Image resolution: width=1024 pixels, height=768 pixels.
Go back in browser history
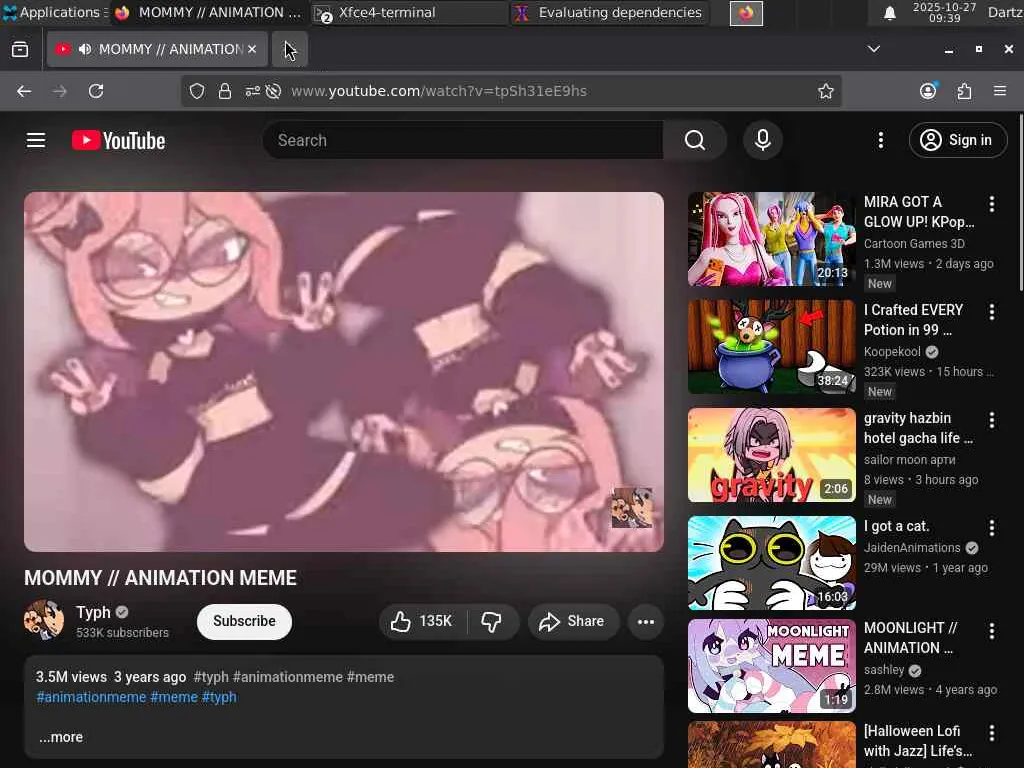tap(24, 91)
